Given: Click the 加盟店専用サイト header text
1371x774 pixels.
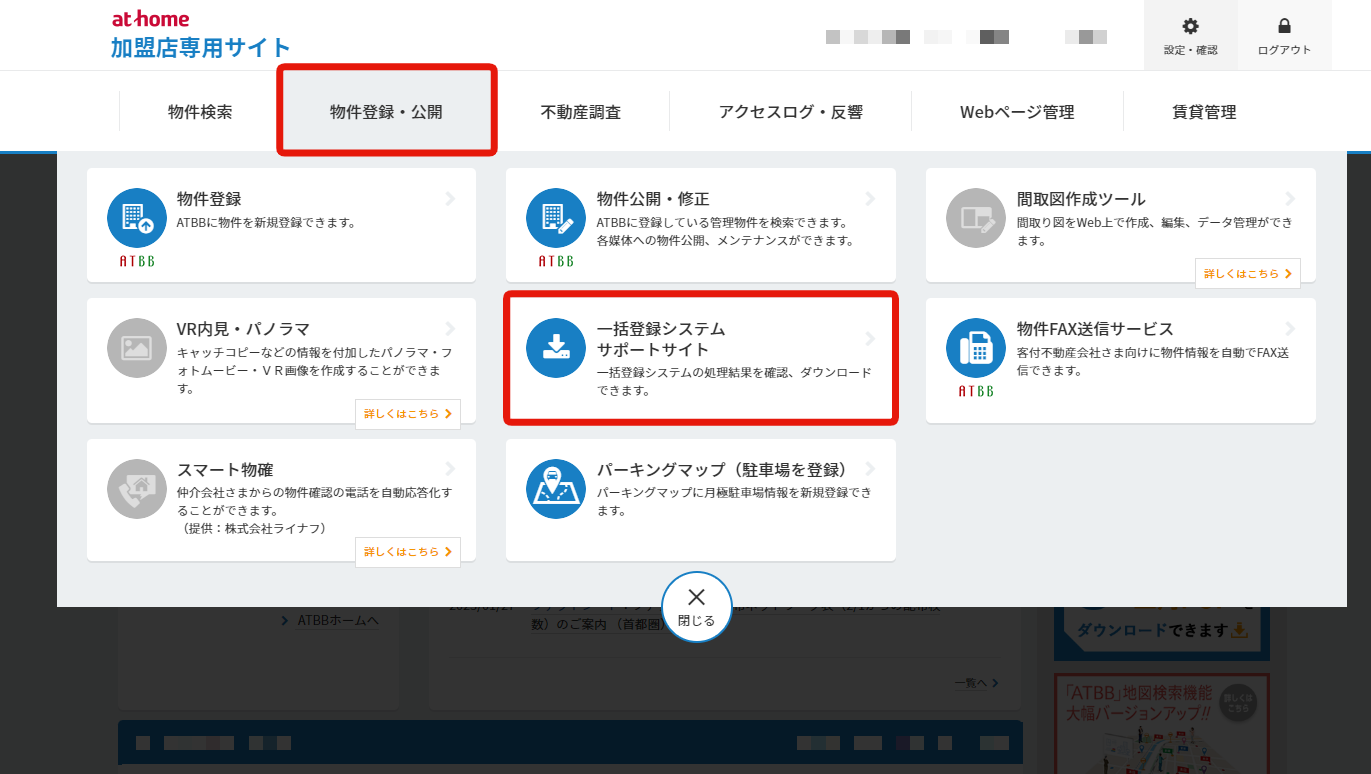Looking at the screenshot, I should 201,47.
